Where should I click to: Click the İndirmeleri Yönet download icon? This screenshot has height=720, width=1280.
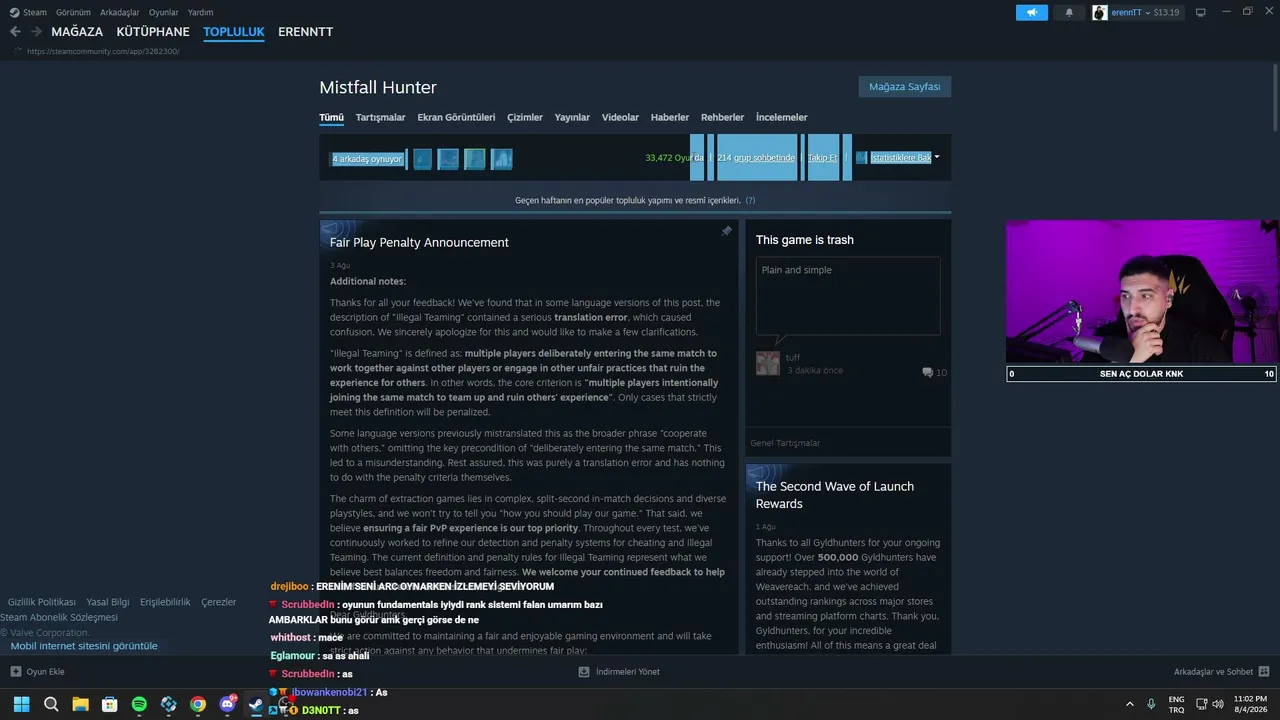[584, 672]
